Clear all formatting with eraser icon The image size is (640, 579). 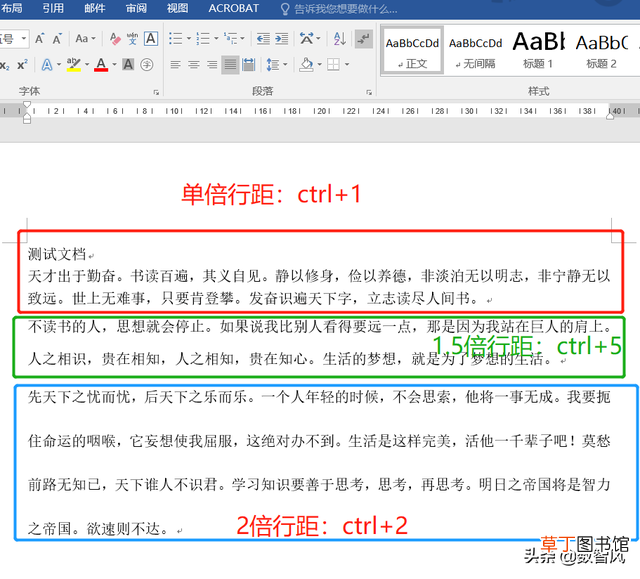tap(115, 39)
